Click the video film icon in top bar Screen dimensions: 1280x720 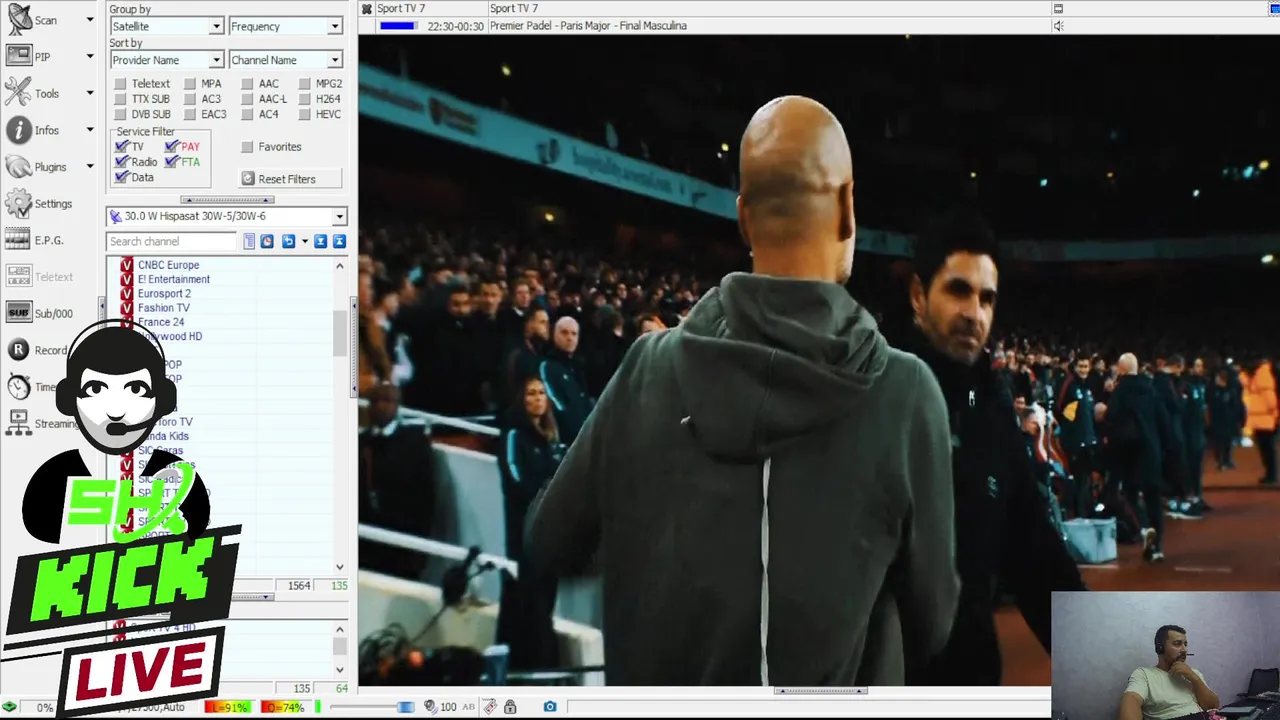[1058, 9]
